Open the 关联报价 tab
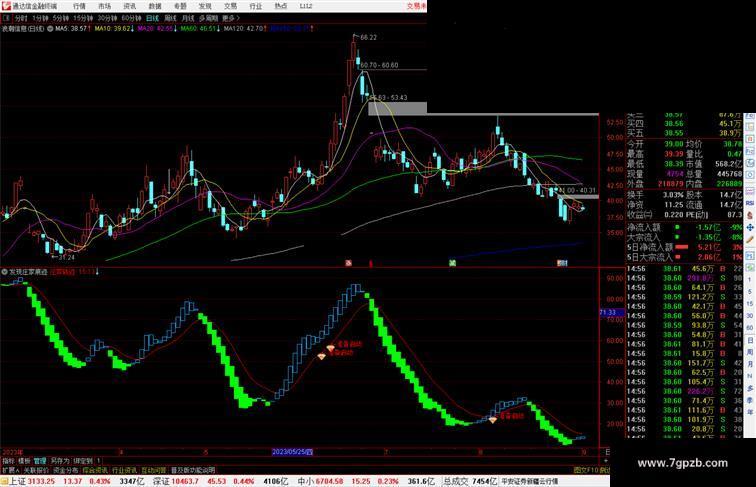The width and height of the screenshot is (756, 487). coord(36,470)
